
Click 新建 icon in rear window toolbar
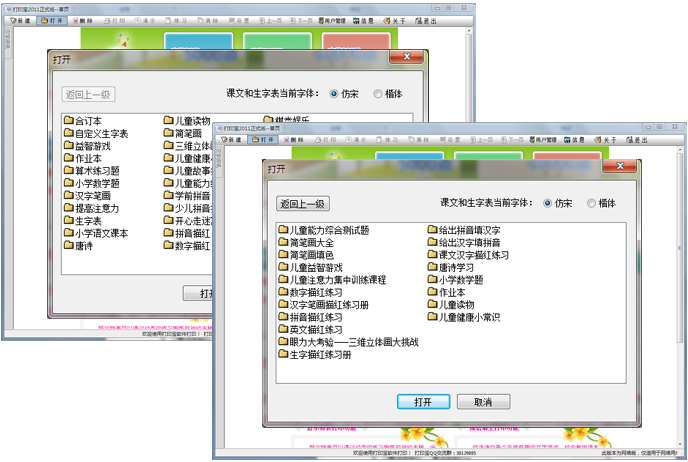[21, 20]
